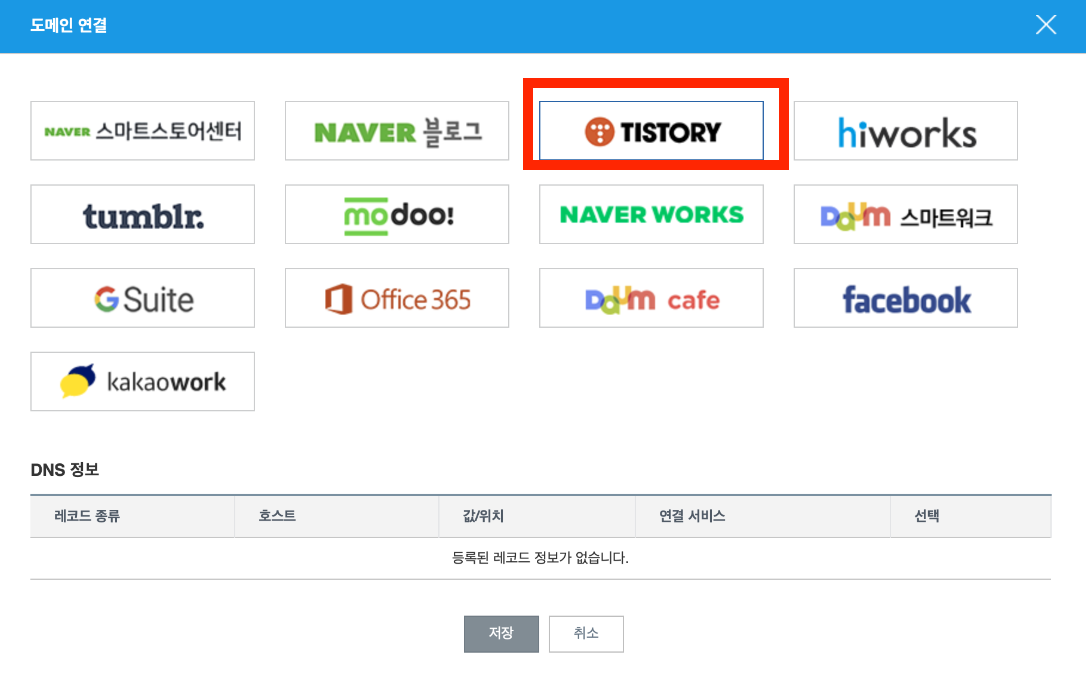Select the TISTORY service tile
Image resolution: width=1086 pixels, height=678 pixels.
(x=651, y=131)
